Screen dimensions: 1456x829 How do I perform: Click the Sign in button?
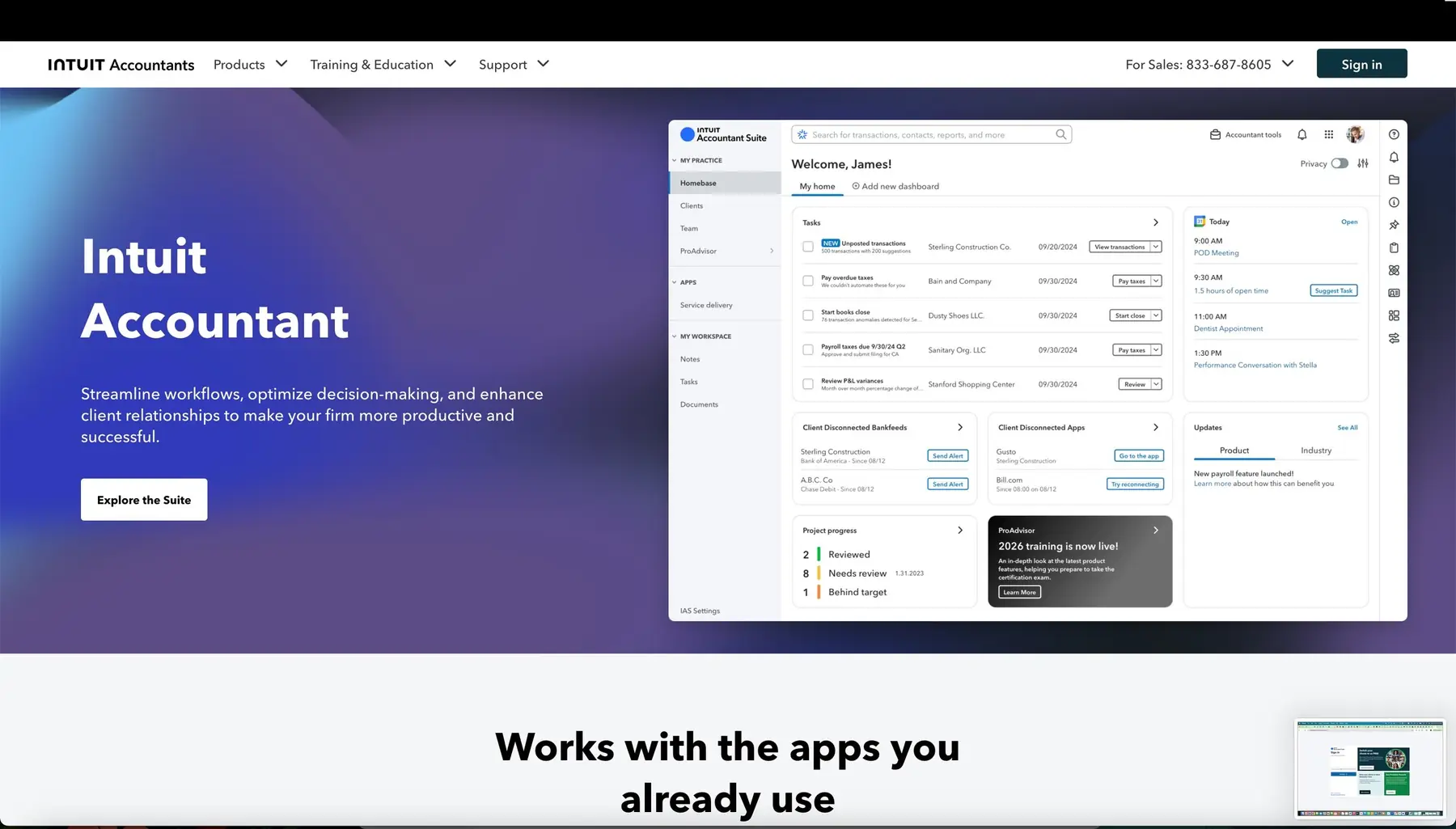(x=1361, y=64)
